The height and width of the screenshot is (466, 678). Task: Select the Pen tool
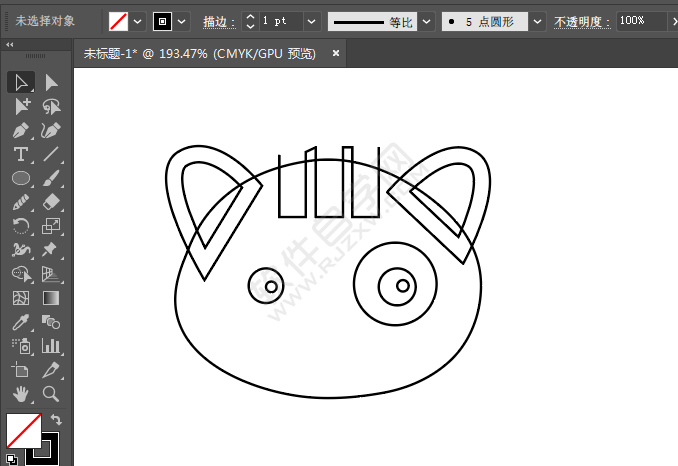(21, 130)
